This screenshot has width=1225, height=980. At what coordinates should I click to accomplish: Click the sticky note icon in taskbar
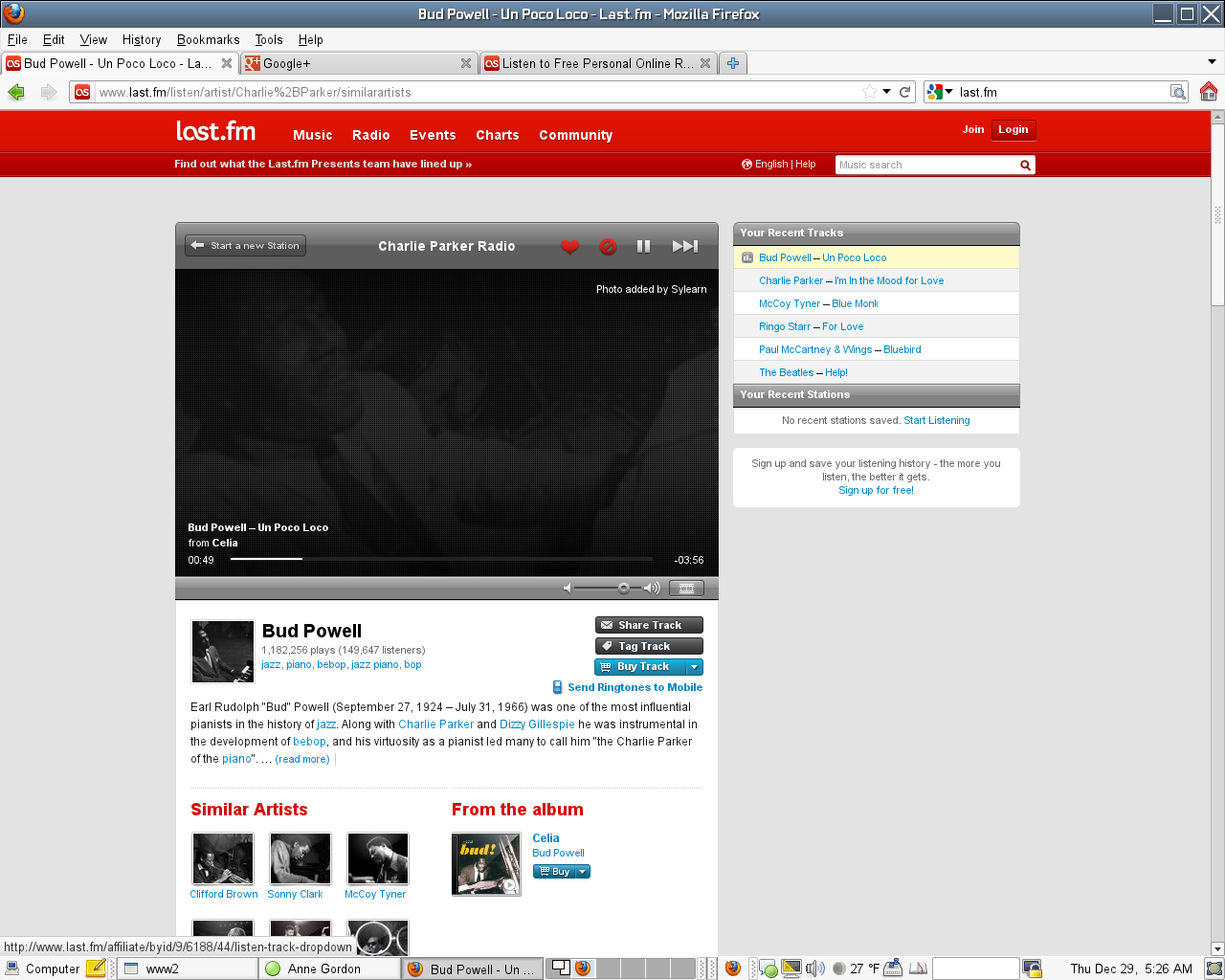(96, 969)
